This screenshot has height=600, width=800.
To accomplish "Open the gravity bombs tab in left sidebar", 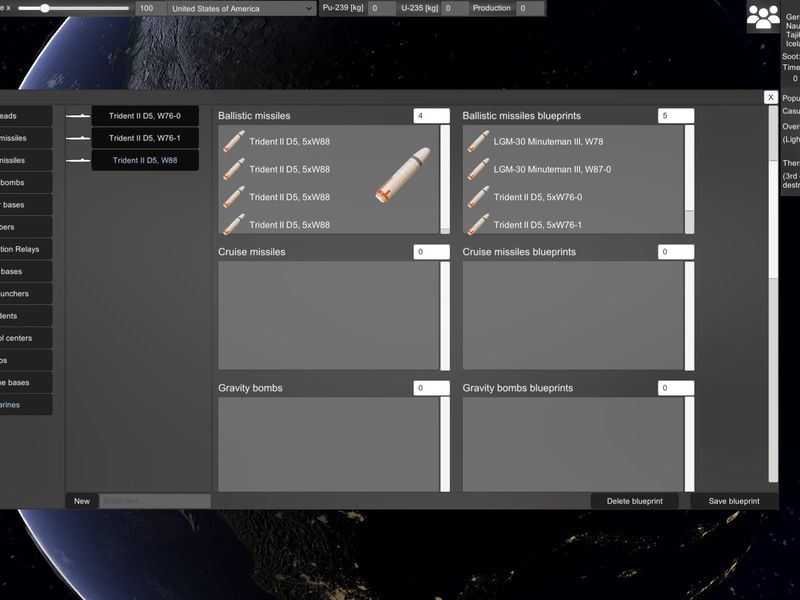I will click(x=26, y=183).
